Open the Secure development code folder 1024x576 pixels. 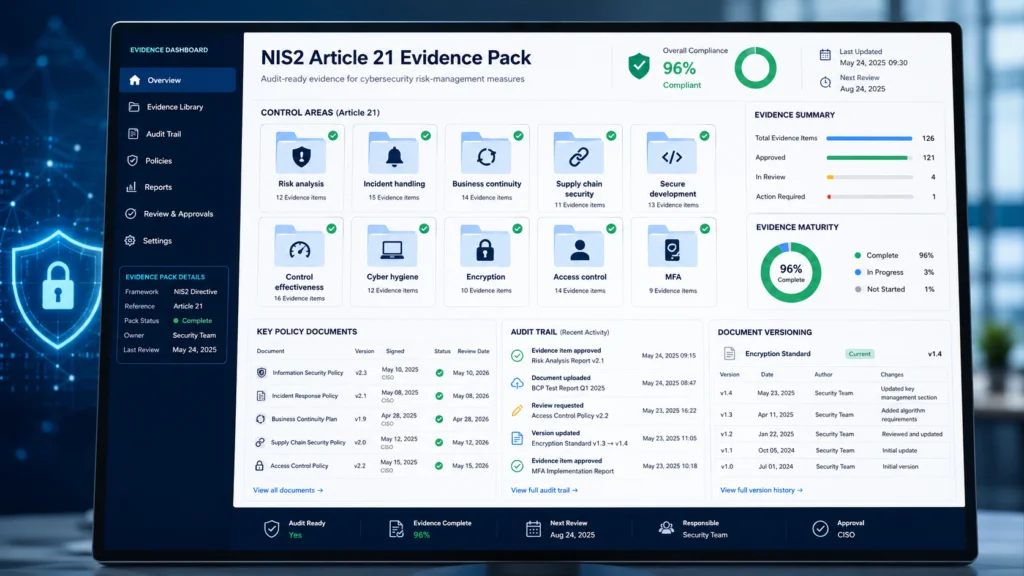point(672,153)
